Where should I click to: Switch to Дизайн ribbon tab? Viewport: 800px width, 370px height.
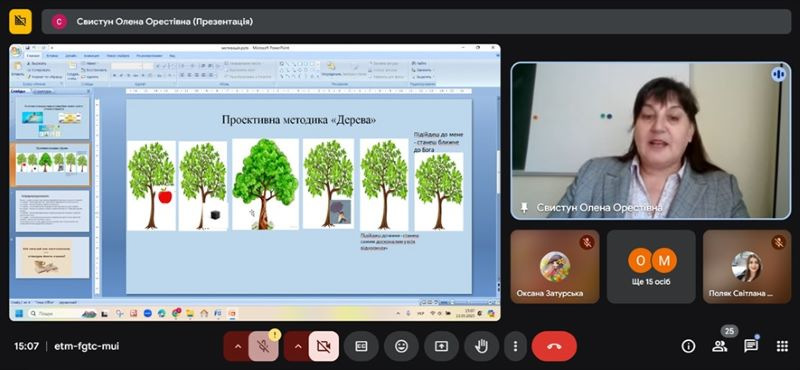point(70,56)
